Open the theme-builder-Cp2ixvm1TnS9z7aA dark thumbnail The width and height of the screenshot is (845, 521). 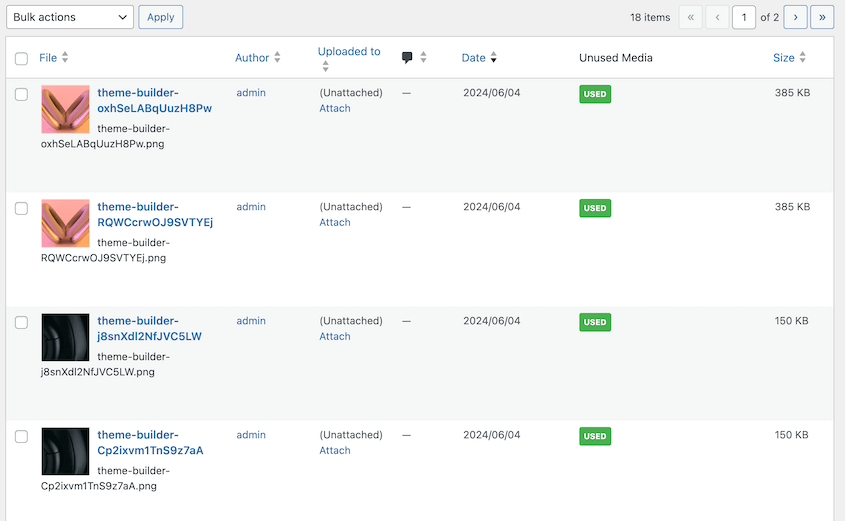(x=66, y=451)
